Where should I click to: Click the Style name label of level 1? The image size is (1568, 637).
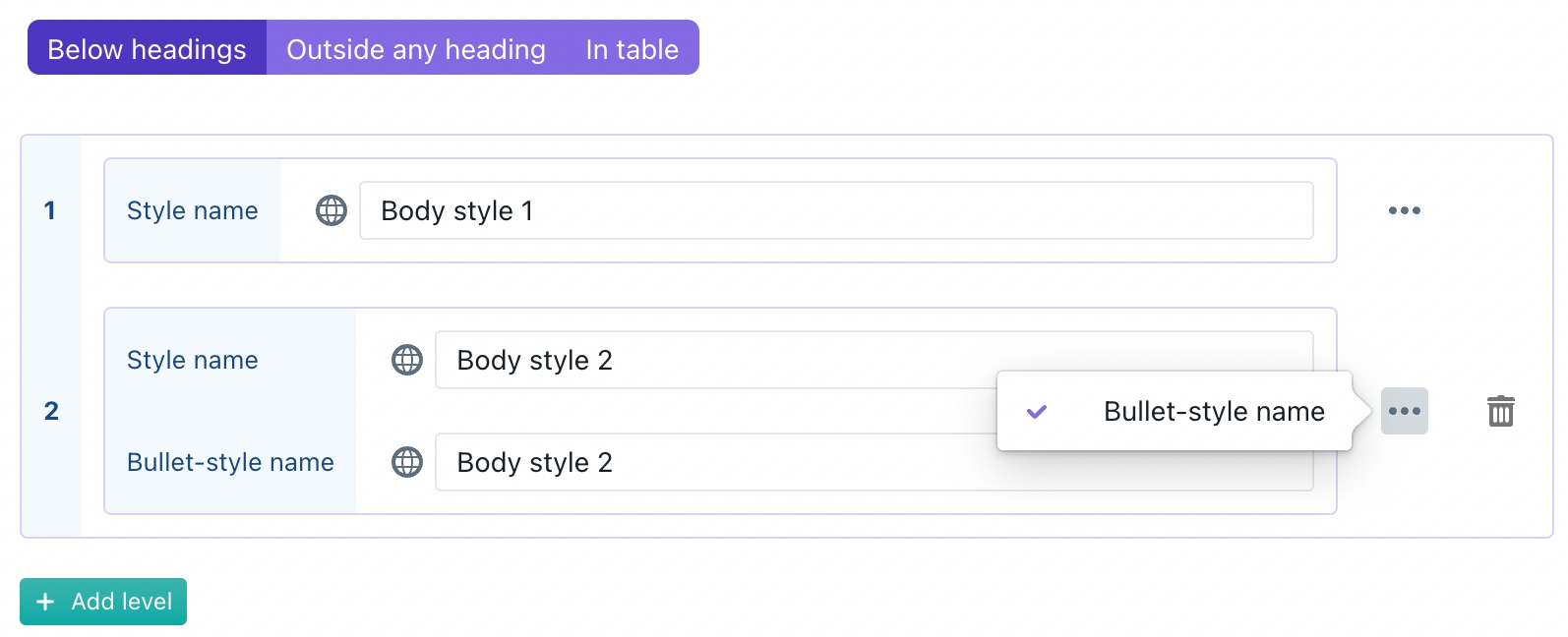click(x=192, y=210)
